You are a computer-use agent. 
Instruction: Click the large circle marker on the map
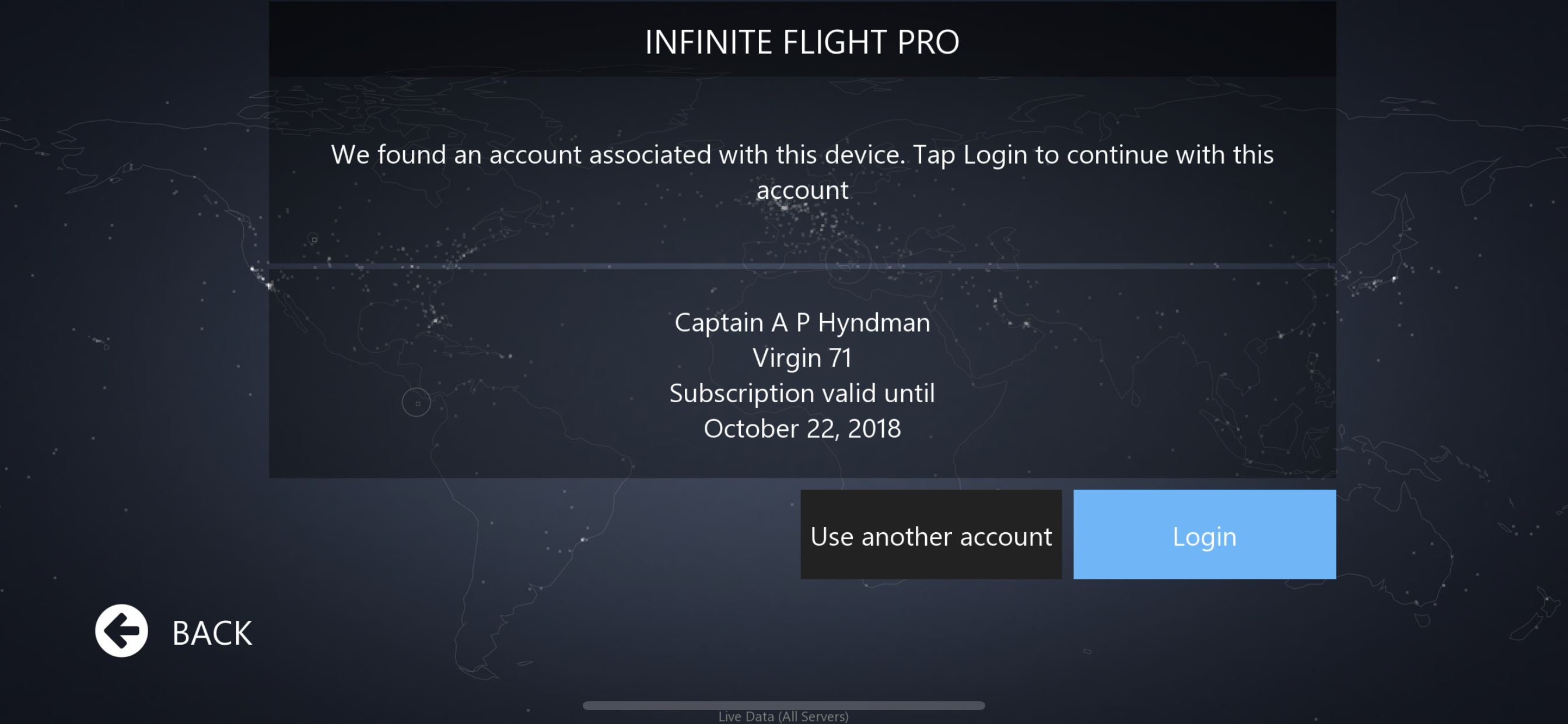(x=416, y=402)
